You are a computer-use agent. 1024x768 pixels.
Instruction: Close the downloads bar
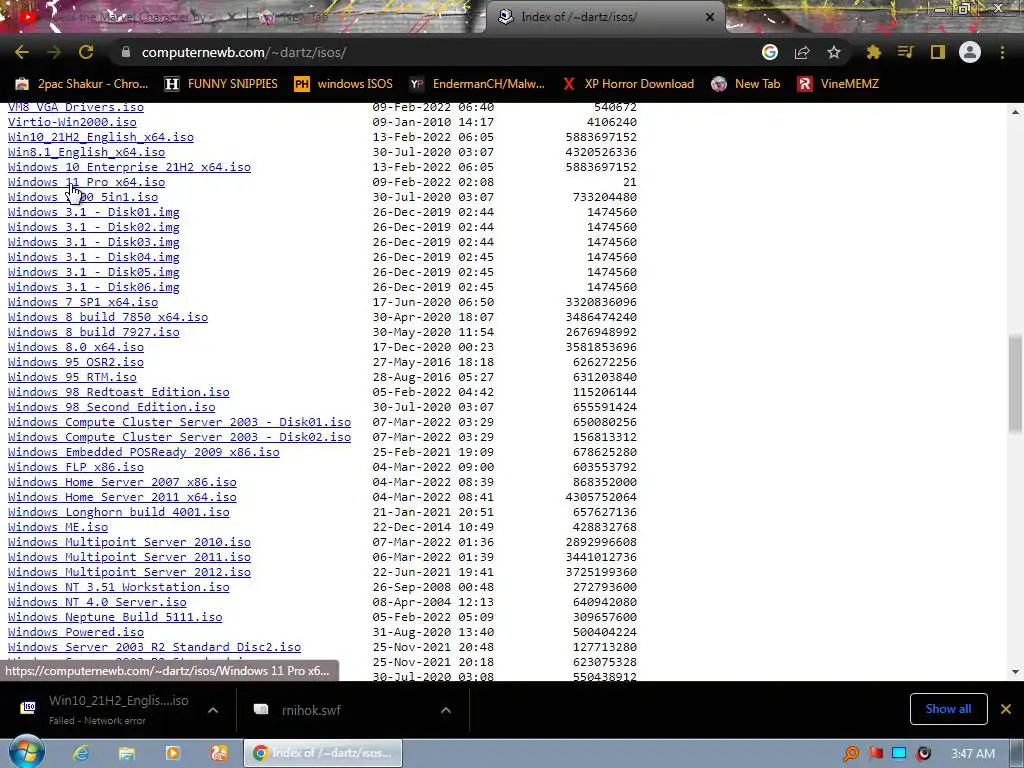click(1006, 709)
